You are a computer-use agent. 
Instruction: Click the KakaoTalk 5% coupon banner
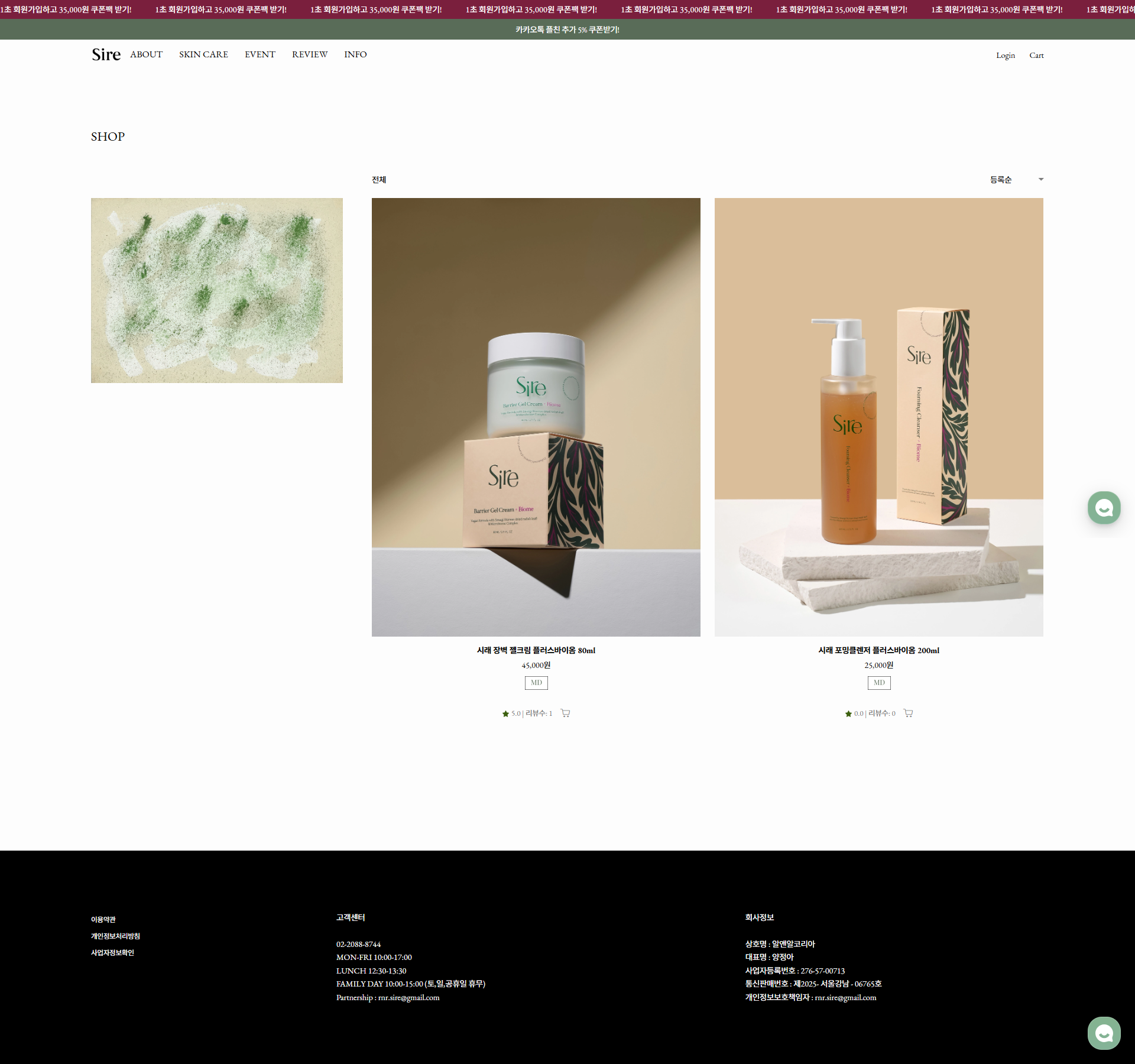point(567,30)
